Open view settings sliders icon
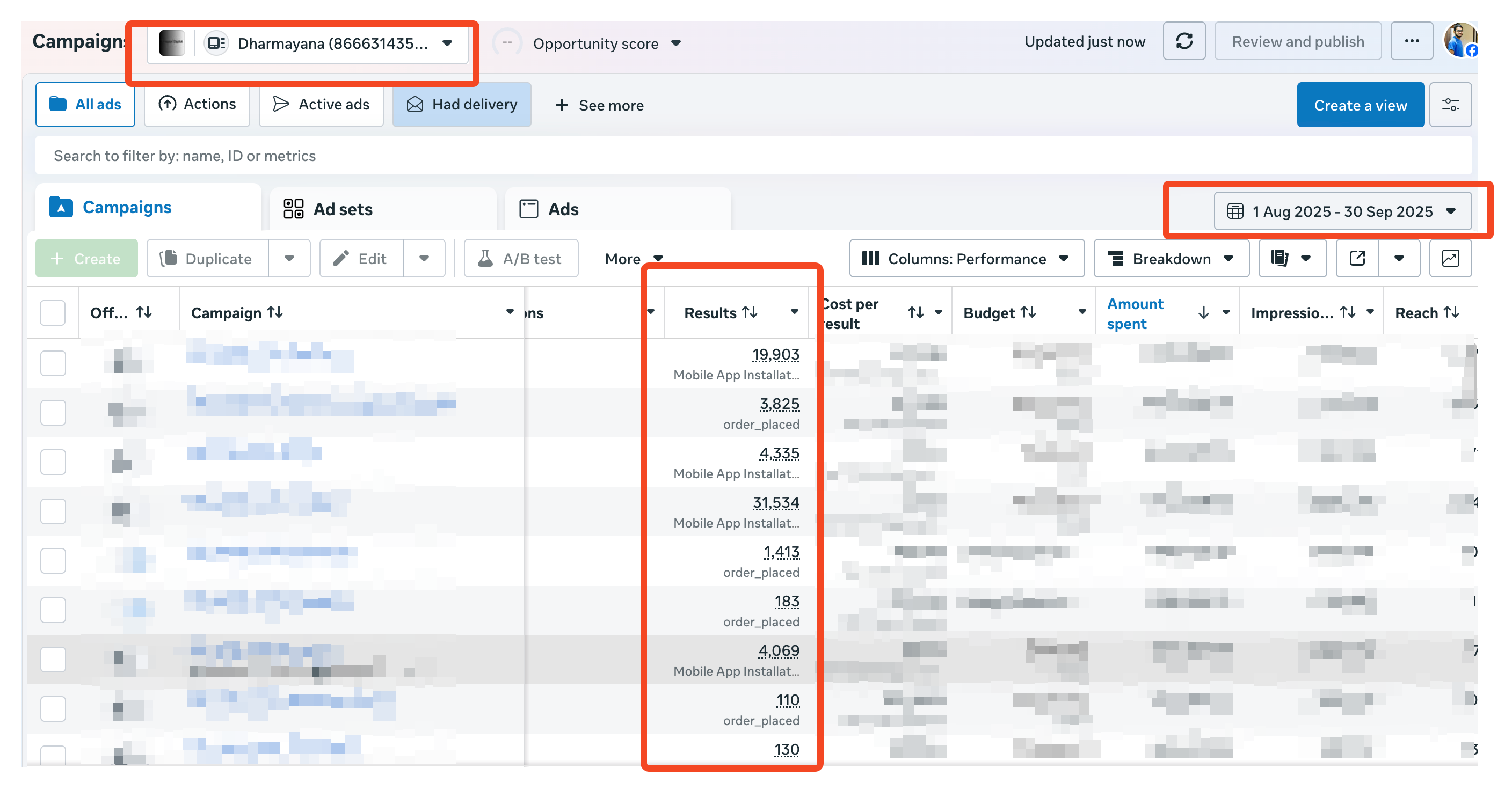Screen dimensions: 1512x790 click(1450, 105)
